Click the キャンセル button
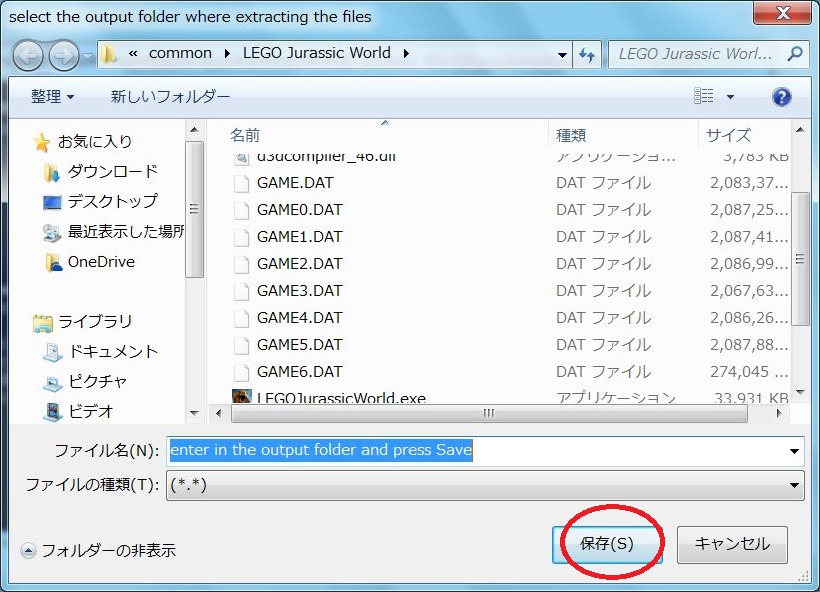Screen dimensions: 820x592 click(x=732, y=544)
